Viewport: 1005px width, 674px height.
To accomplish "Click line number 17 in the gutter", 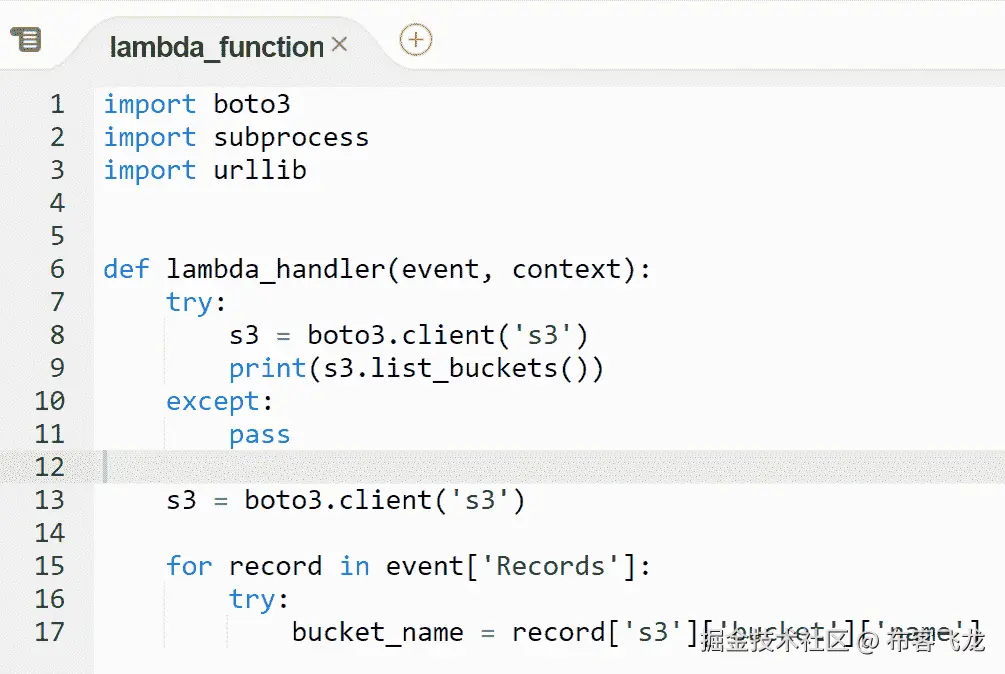I will (50, 632).
